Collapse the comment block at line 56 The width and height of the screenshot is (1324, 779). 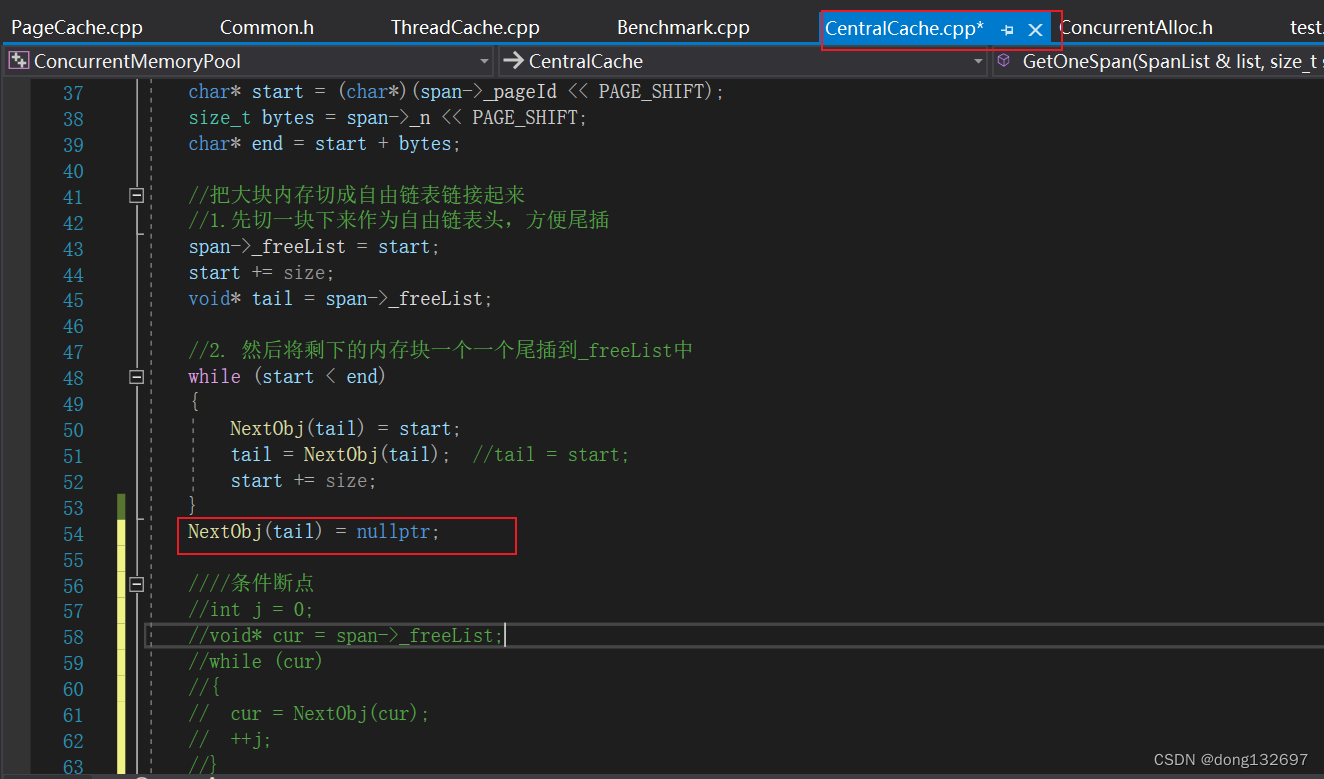coord(136,585)
